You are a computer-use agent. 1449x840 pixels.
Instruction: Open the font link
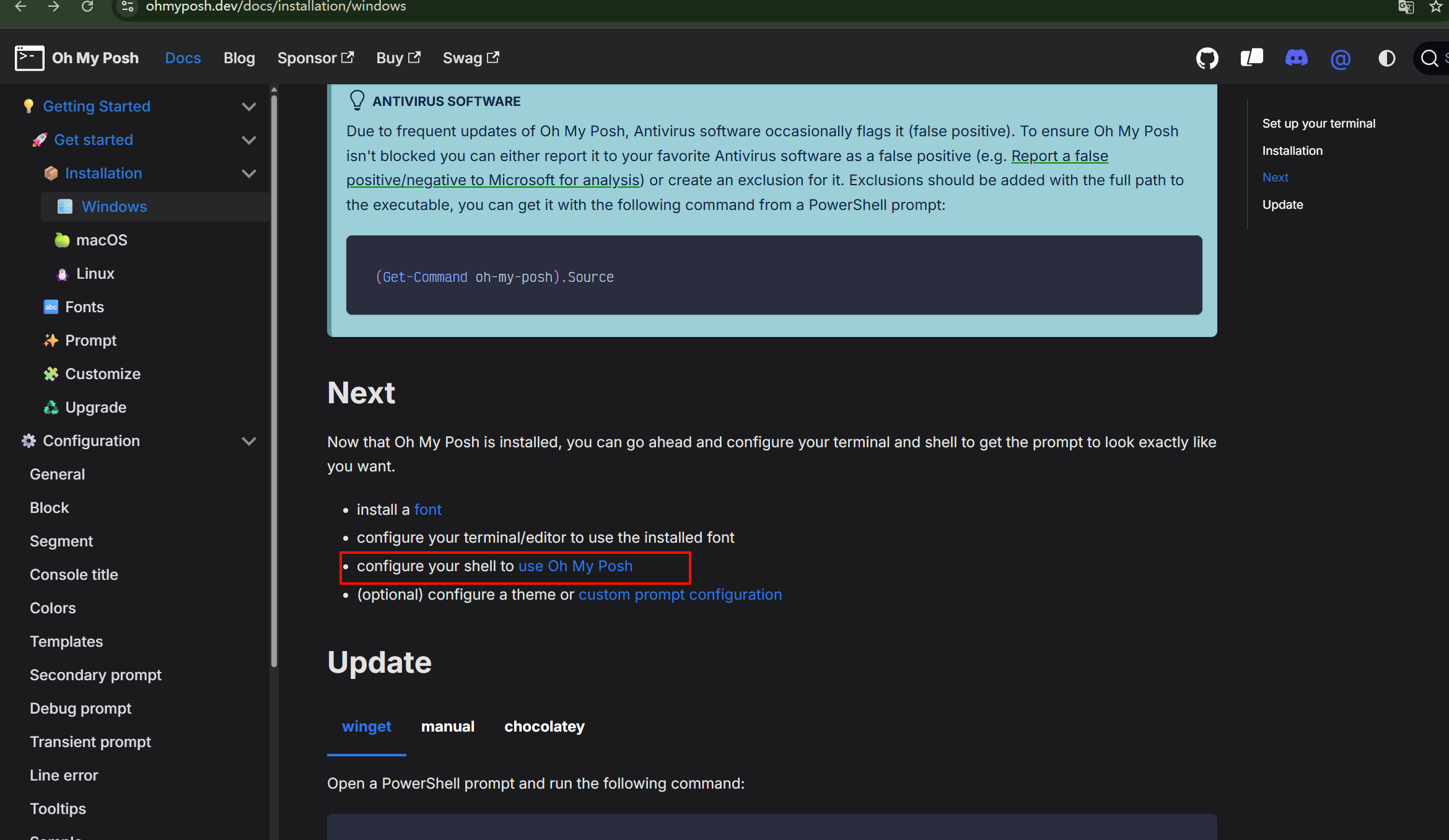pyautogui.click(x=427, y=510)
